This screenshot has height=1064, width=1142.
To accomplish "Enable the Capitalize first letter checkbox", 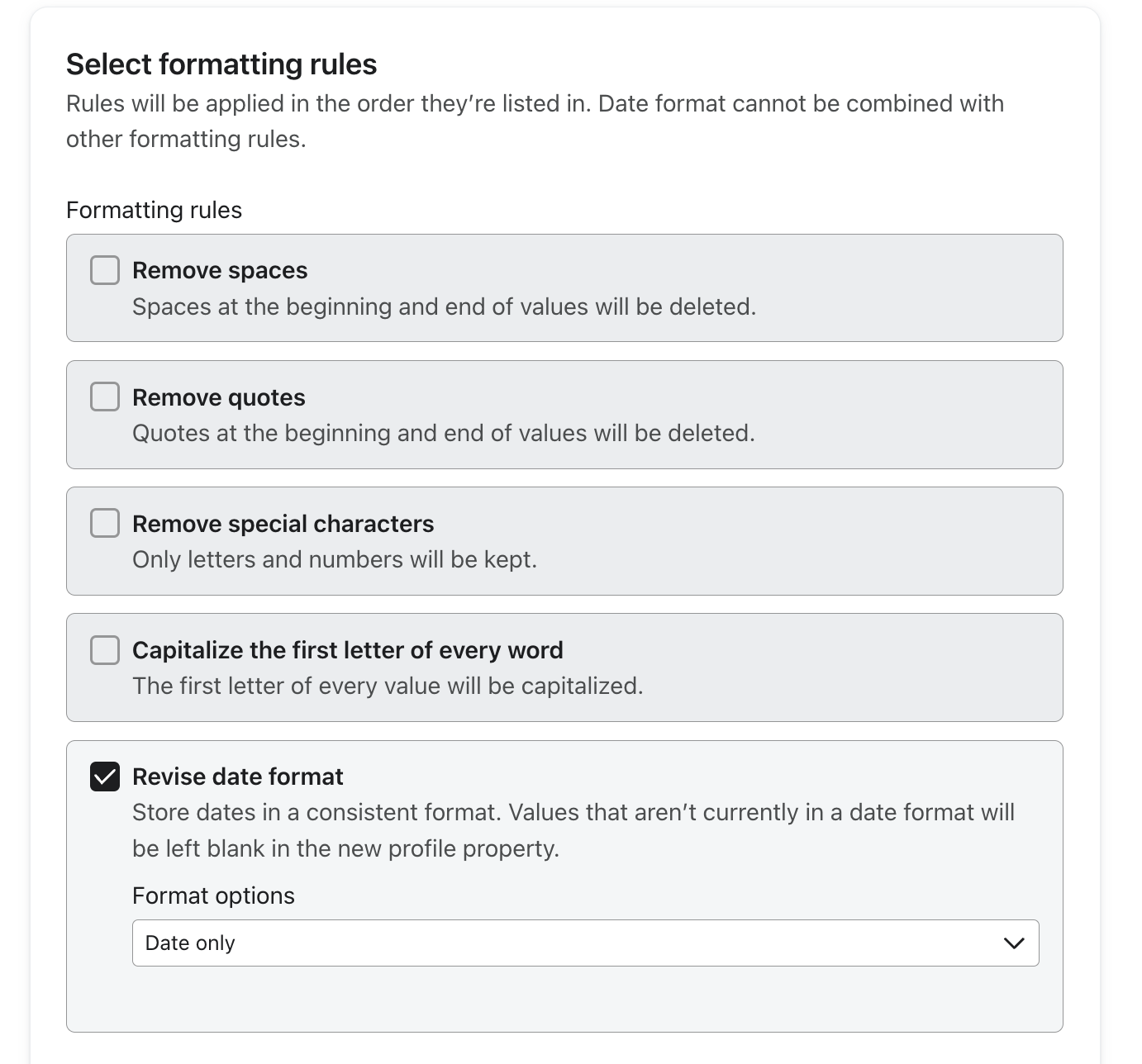I will [x=105, y=650].
